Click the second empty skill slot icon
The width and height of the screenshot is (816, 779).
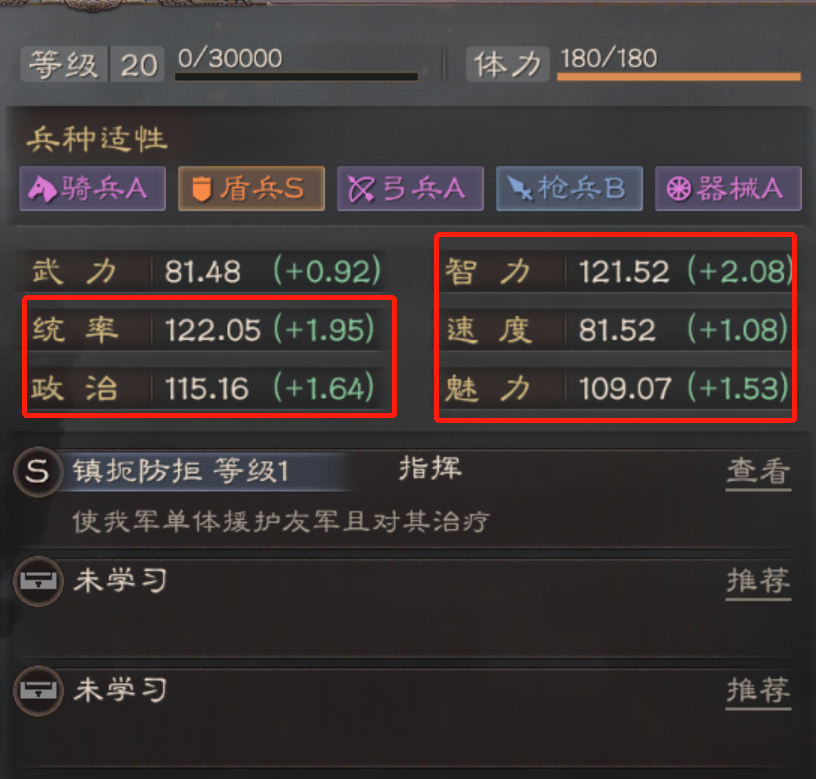click(38, 691)
